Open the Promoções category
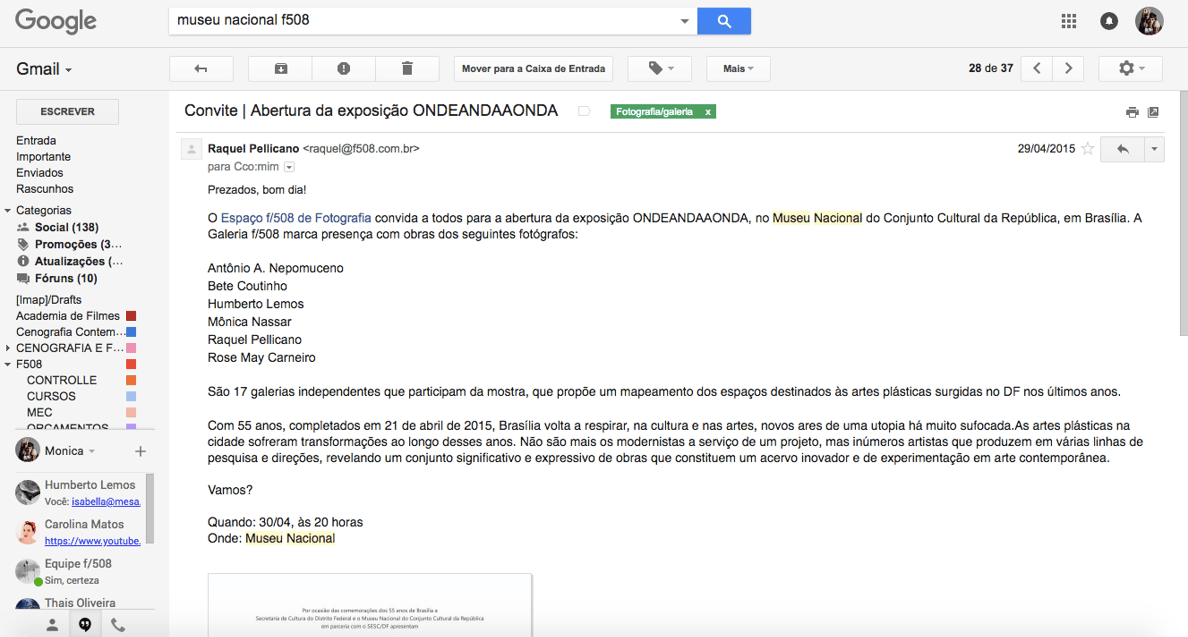Viewport: 1188px width, 637px height. (78, 244)
